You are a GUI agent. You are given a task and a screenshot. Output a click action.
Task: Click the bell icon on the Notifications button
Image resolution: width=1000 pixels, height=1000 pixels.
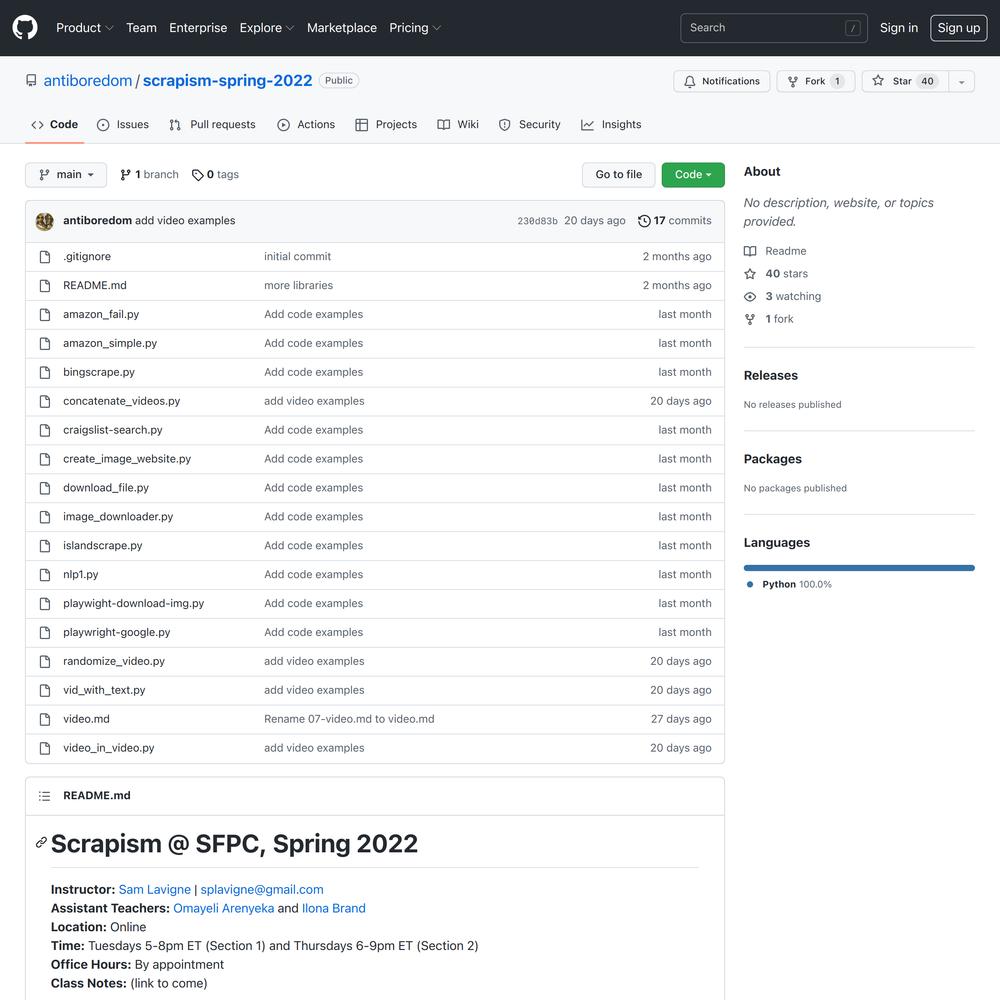coord(689,82)
